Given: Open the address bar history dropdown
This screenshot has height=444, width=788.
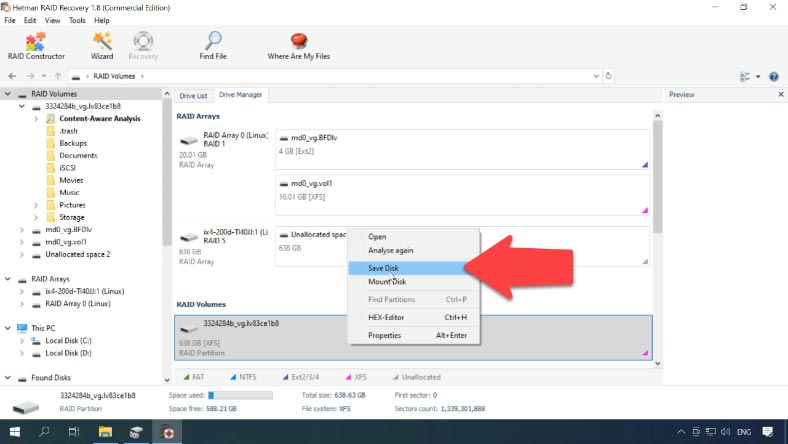Looking at the screenshot, I should coord(596,76).
